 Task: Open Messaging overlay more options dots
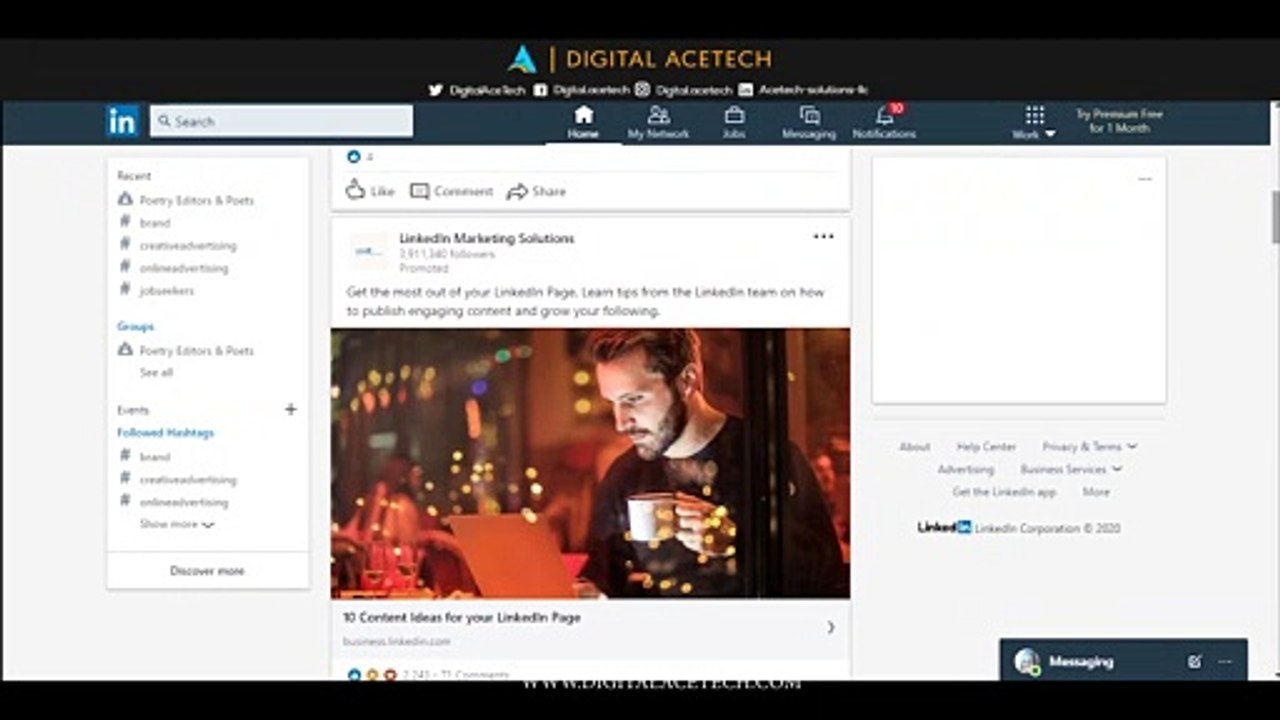pos(1225,662)
